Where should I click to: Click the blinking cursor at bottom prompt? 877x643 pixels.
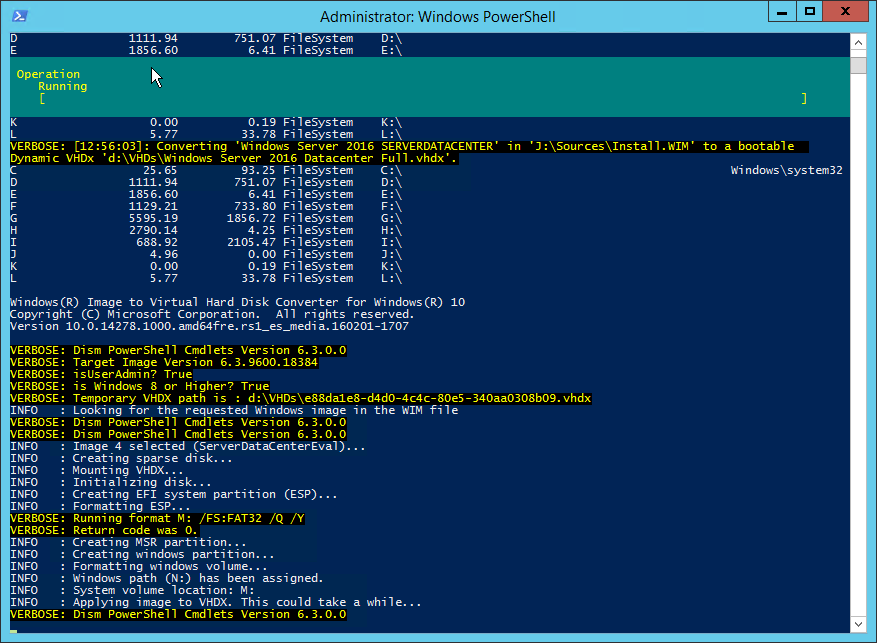point(13,631)
